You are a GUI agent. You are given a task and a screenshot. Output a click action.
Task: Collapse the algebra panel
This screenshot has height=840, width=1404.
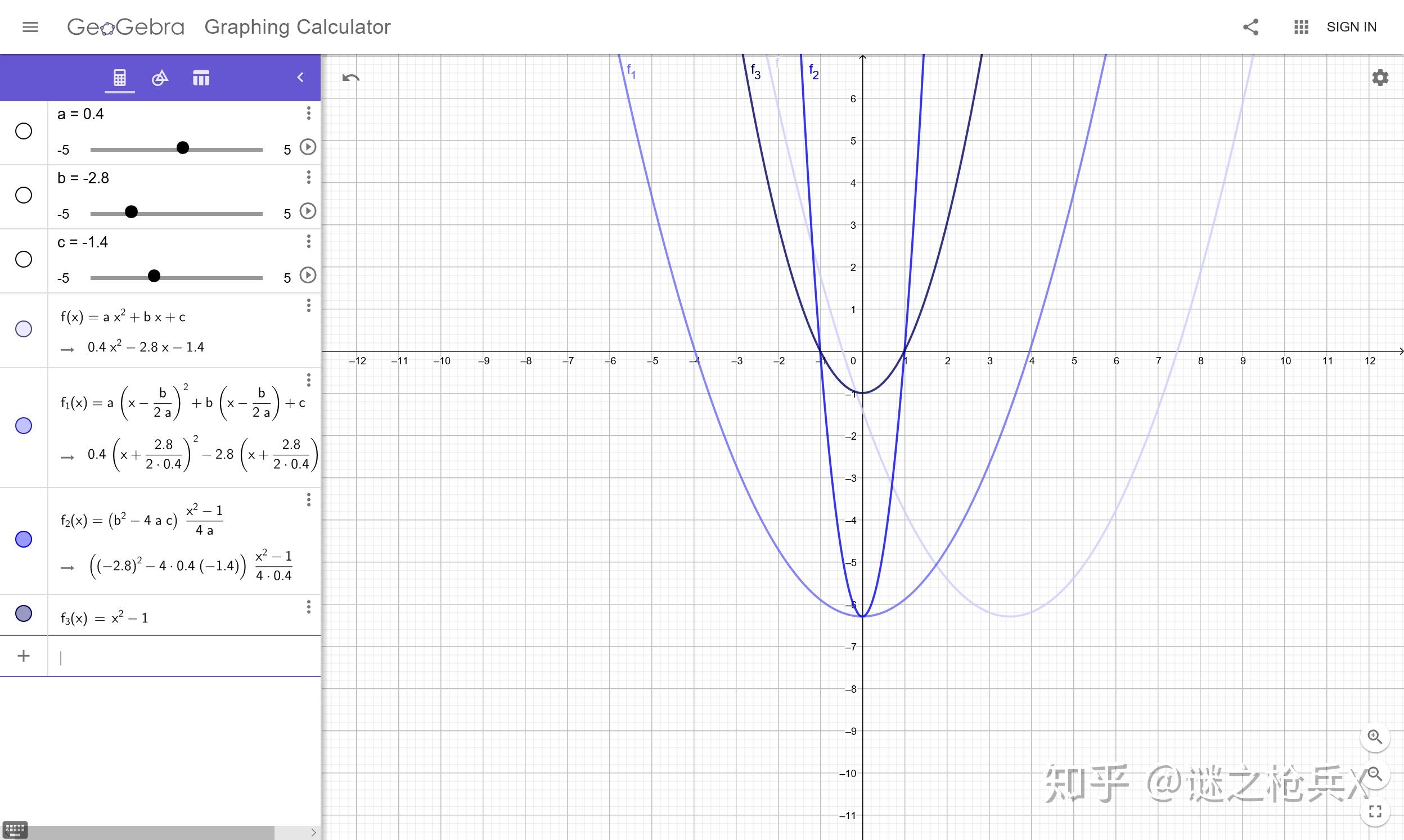(300, 78)
